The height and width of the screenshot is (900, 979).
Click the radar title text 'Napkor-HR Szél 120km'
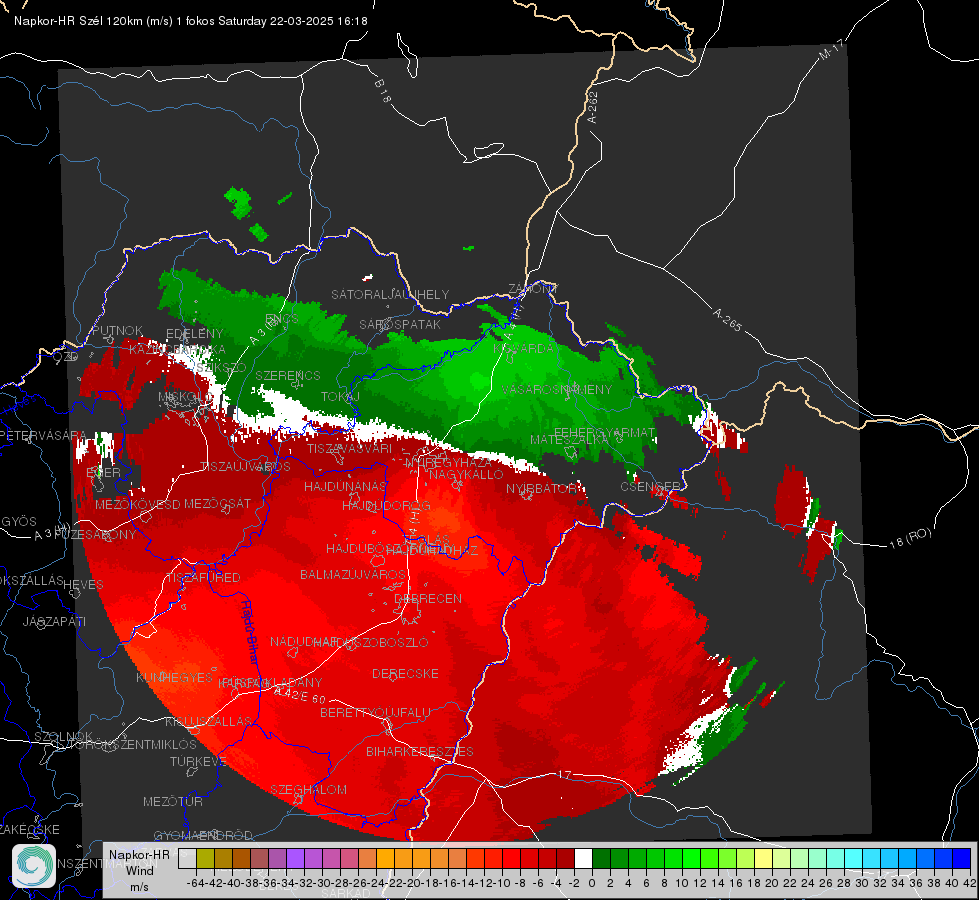(79, 21)
